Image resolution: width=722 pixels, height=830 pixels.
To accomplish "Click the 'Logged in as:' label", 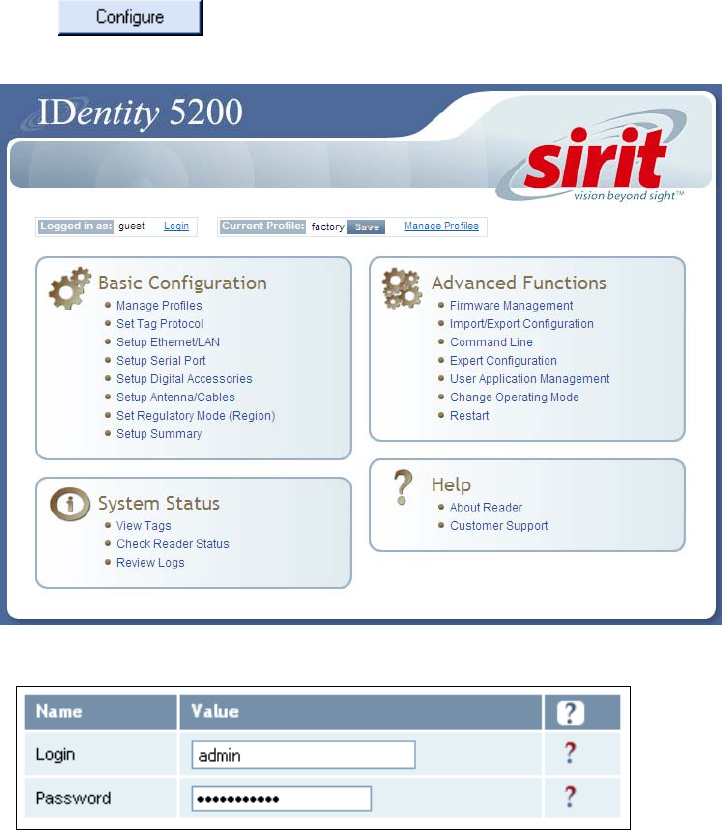I will pyautogui.click(x=76, y=226).
